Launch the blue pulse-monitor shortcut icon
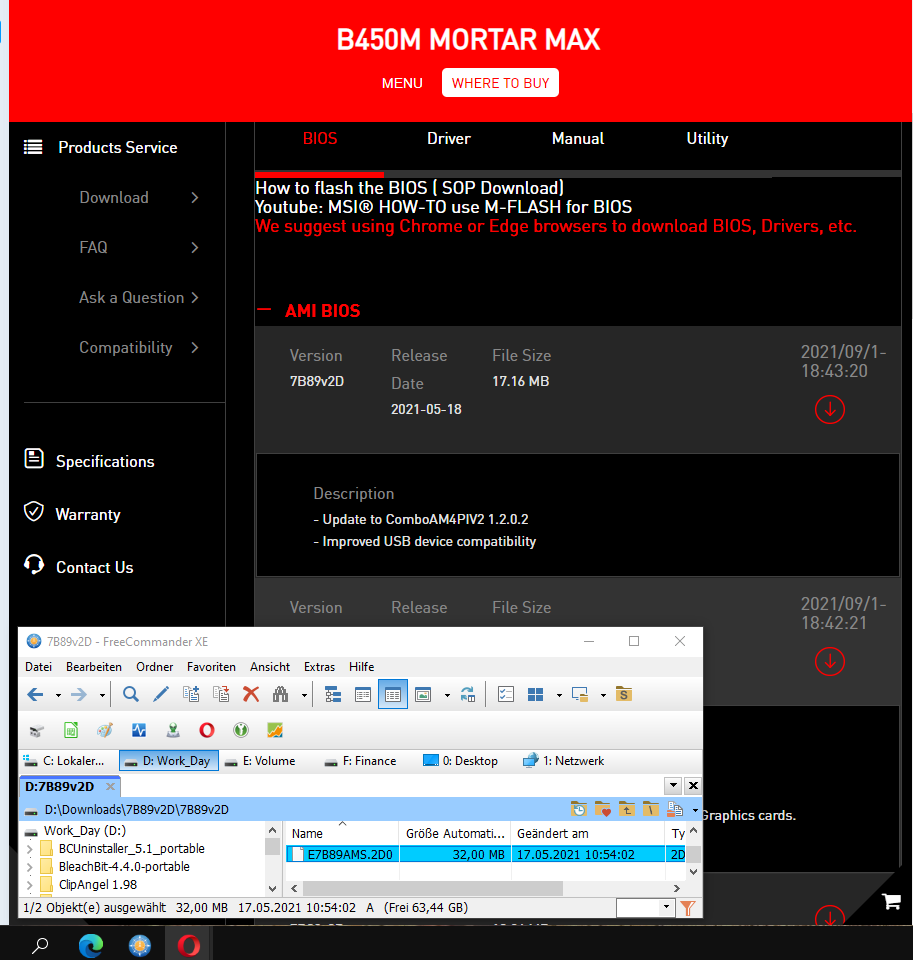 point(139,730)
